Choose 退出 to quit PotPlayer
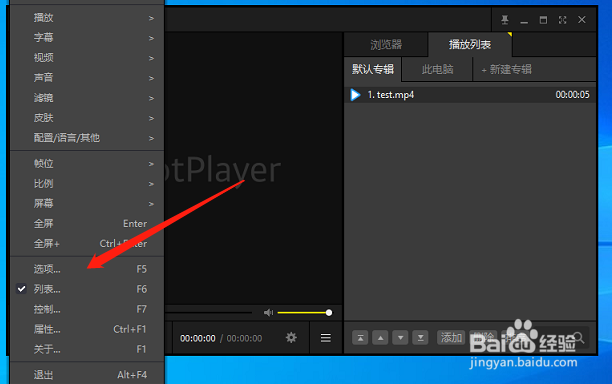 (x=87, y=375)
